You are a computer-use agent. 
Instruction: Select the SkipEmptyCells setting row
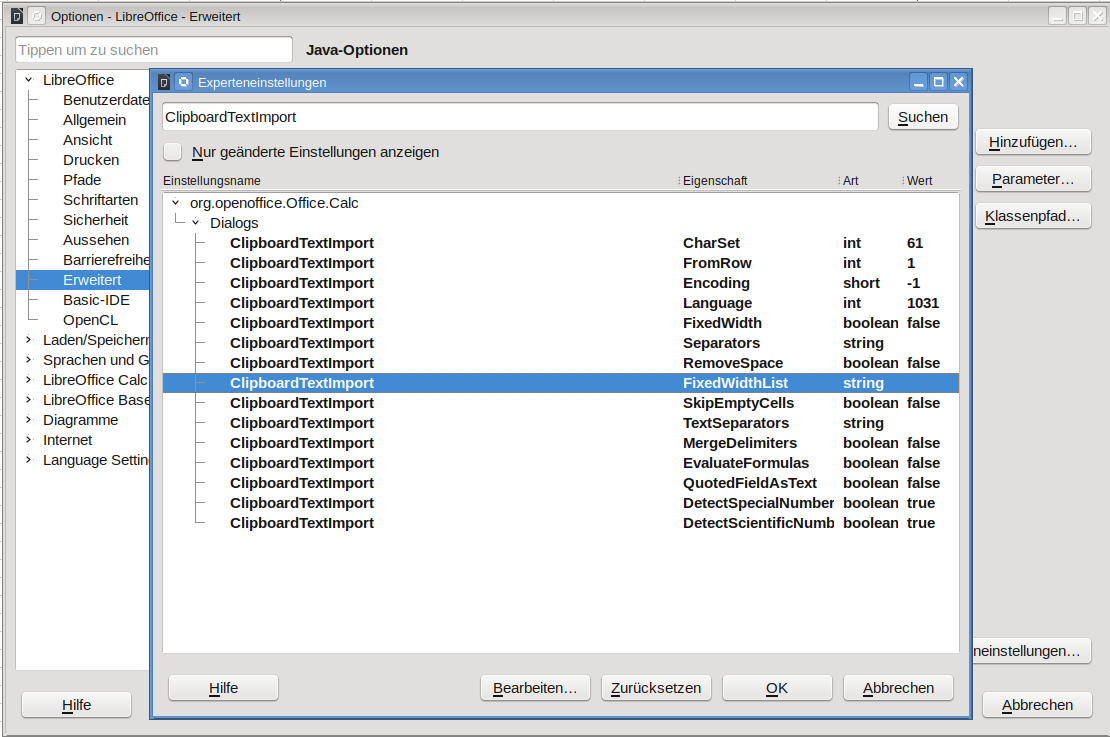click(x=561, y=403)
